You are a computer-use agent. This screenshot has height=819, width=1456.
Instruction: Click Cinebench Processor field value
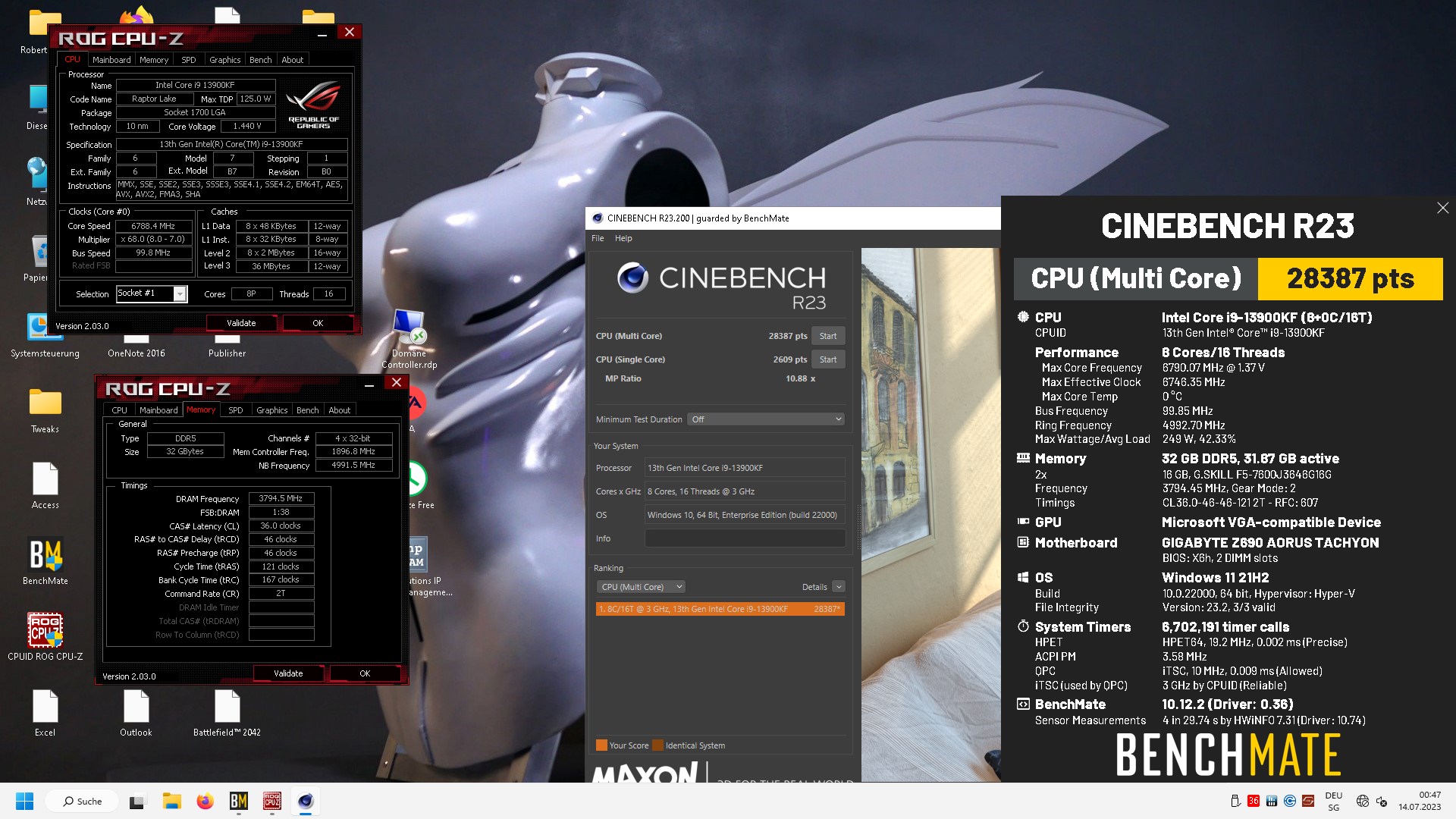pos(745,468)
